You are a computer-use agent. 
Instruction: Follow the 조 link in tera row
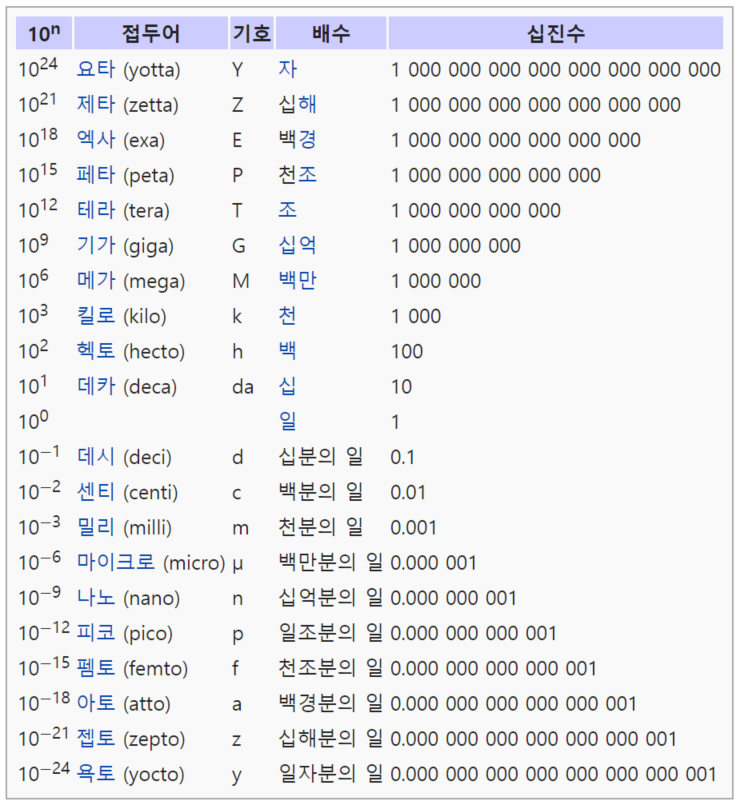click(287, 210)
